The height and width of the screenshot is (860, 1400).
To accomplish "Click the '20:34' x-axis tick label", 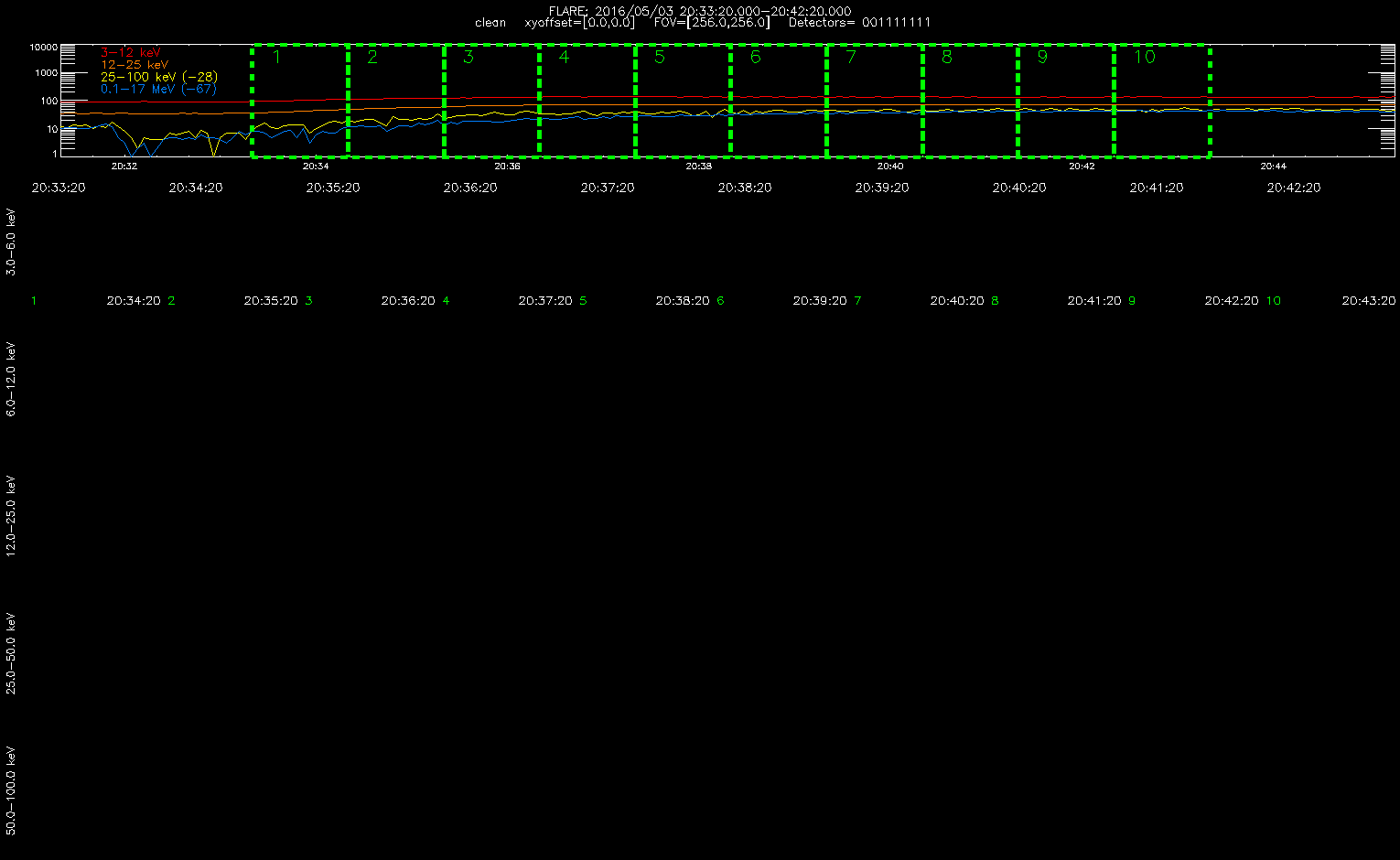I will [316, 167].
